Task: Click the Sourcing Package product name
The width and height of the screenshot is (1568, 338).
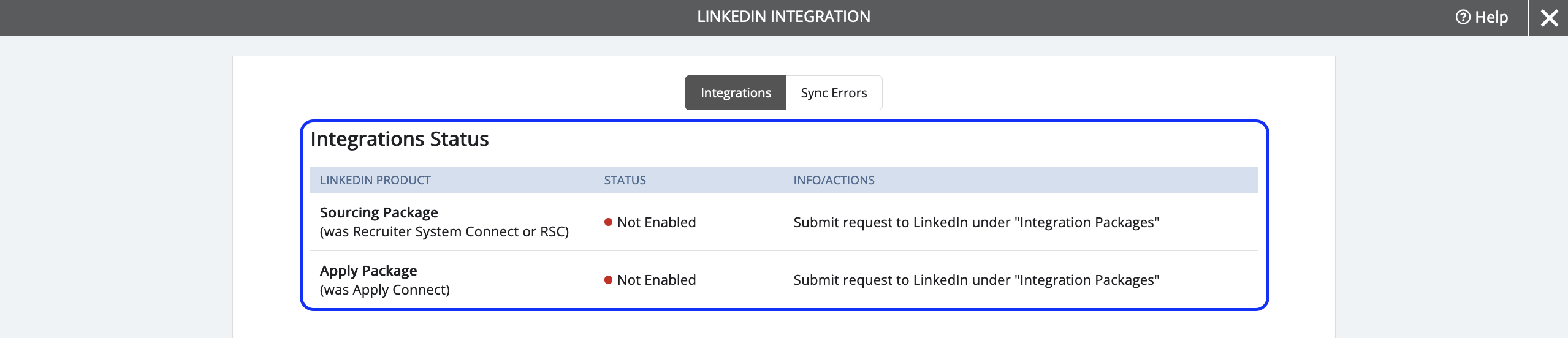Action: coord(379,212)
